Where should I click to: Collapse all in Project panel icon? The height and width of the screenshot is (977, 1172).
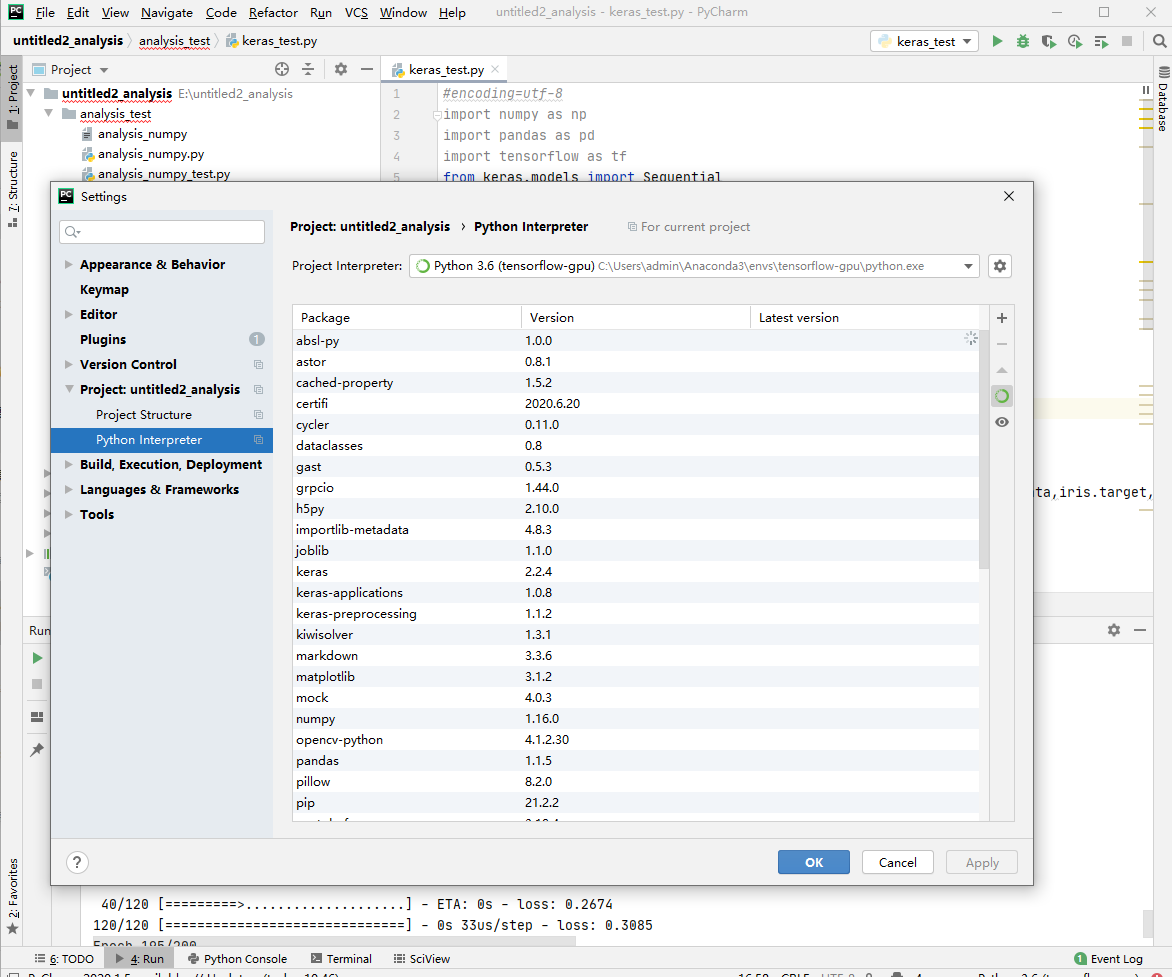coord(308,69)
